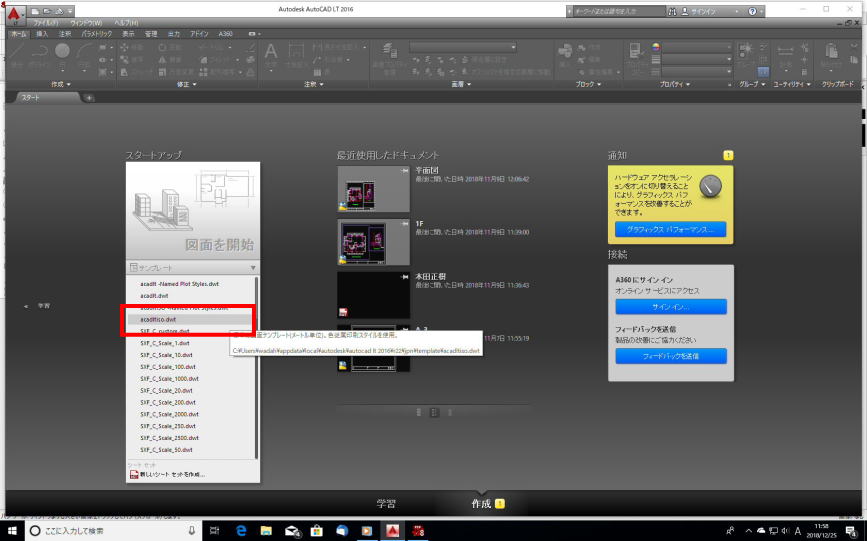Pin the 本田正樹 recent document

pyautogui.click(x=405, y=277)
